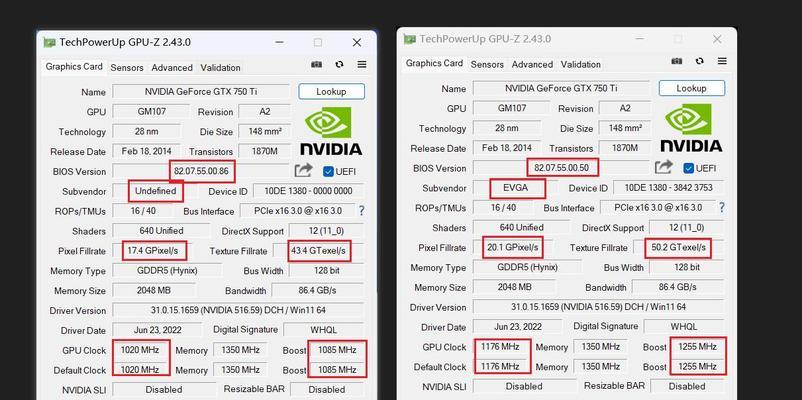Click Resizable BAR Disabled in left window

pos(327,390)
